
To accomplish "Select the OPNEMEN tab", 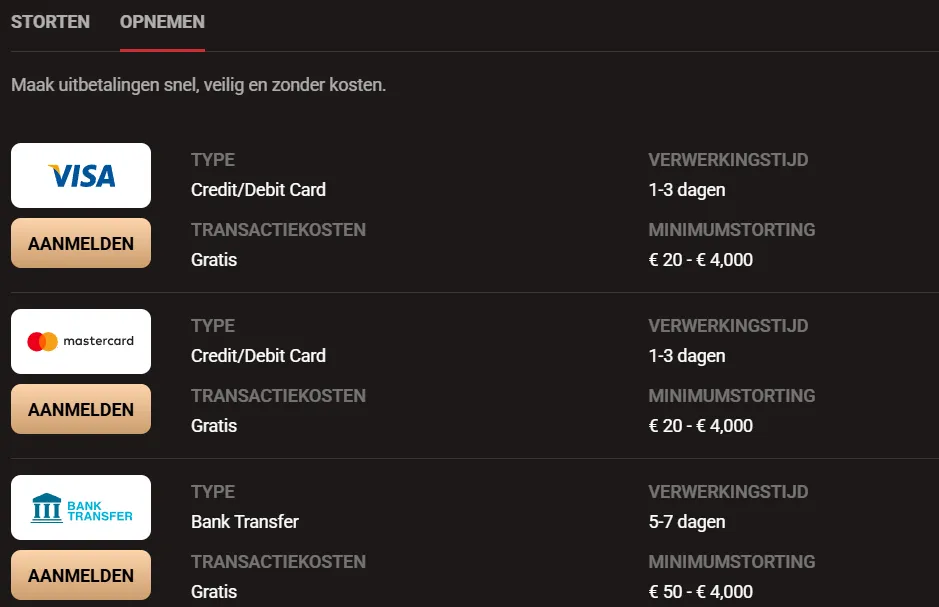I will (161, 21).
